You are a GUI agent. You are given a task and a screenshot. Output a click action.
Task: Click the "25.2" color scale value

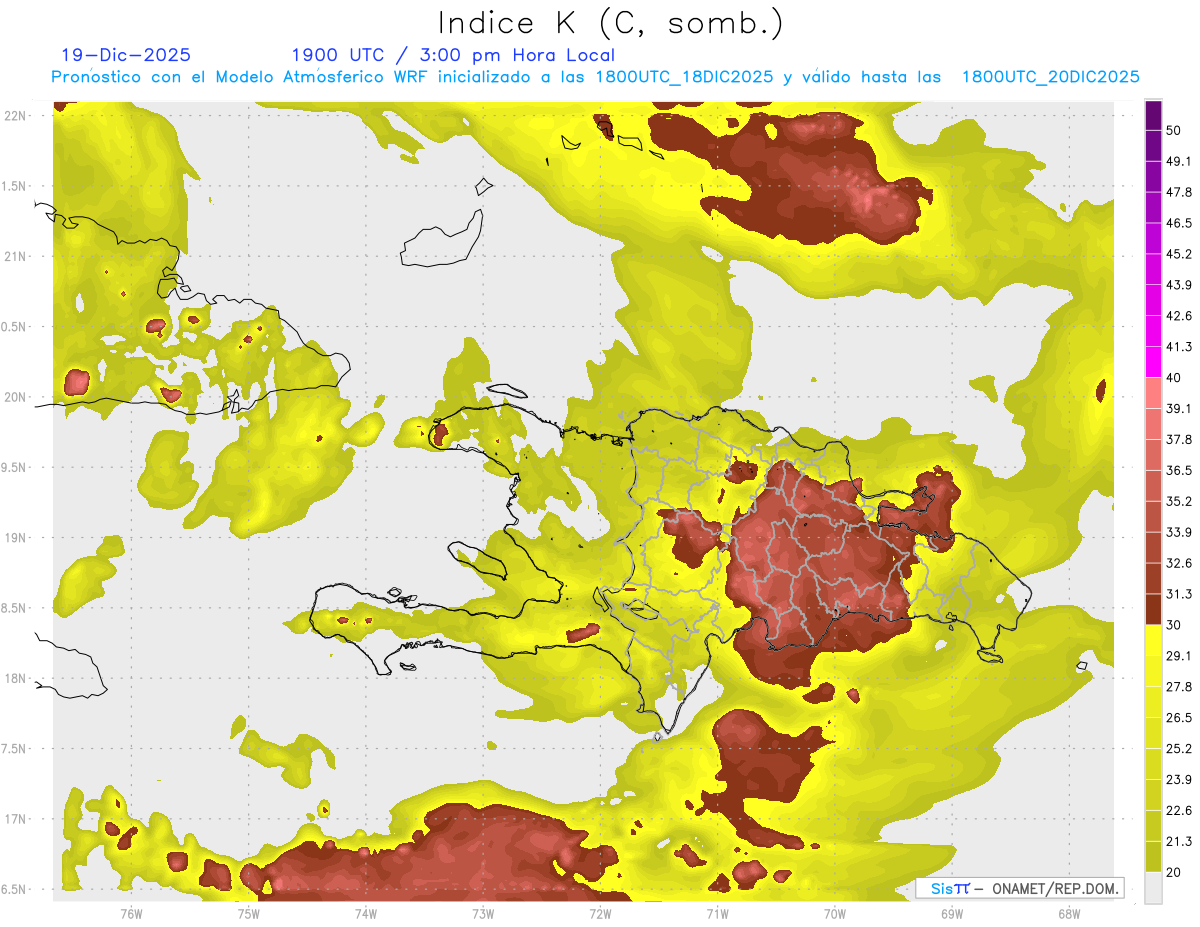coord(1179,749)
